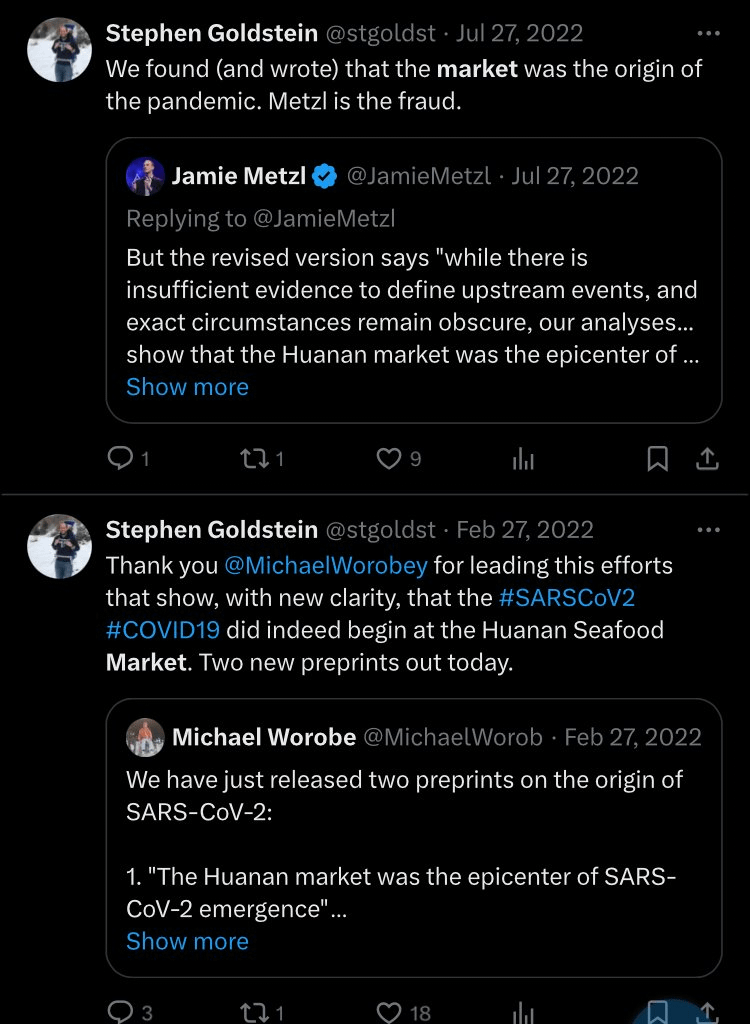Open Stephen Goldstein's avatar on top tweet
750x1024 pixels.
60,49
